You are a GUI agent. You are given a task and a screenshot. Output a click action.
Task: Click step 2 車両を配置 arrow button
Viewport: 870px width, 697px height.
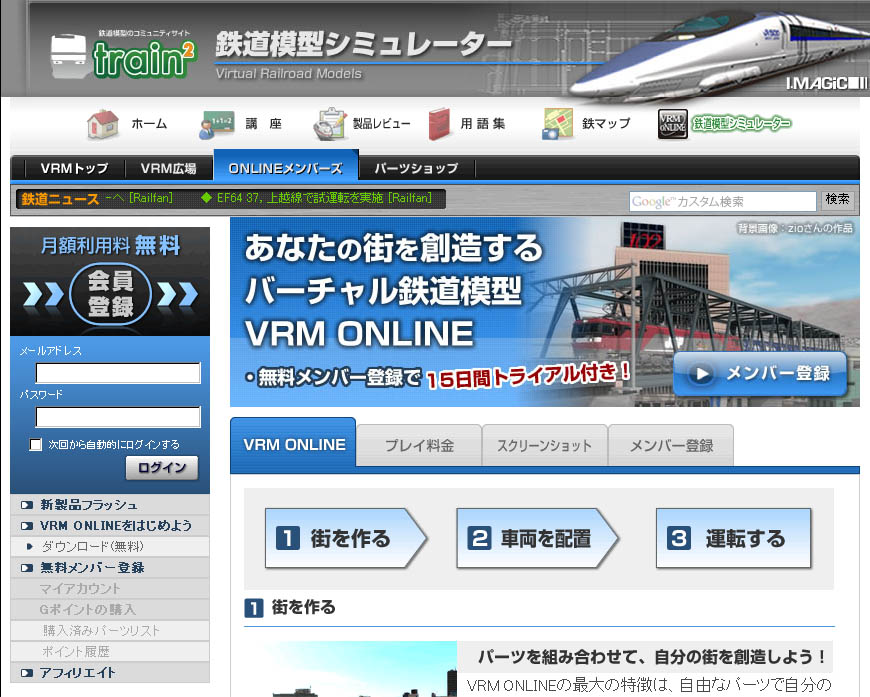(537, 538)
